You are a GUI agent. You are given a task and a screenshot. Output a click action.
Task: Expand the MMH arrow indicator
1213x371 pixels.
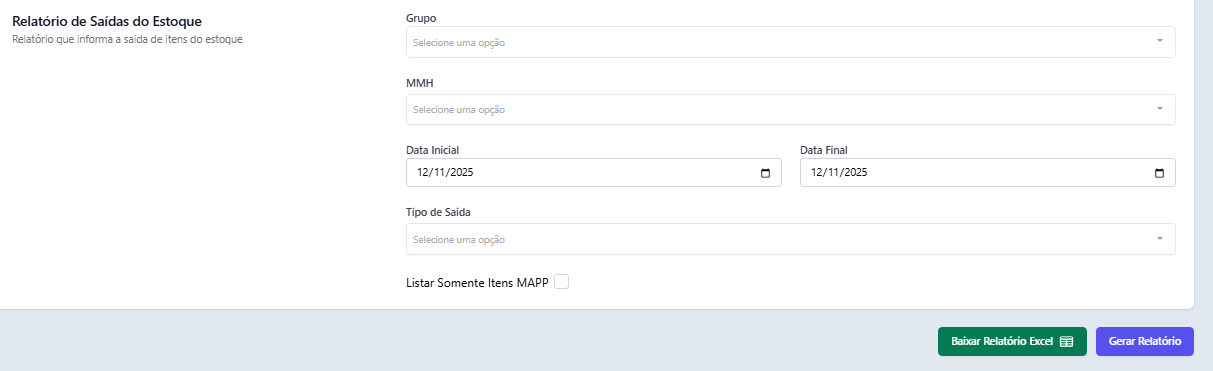[x=1160, y=109]
